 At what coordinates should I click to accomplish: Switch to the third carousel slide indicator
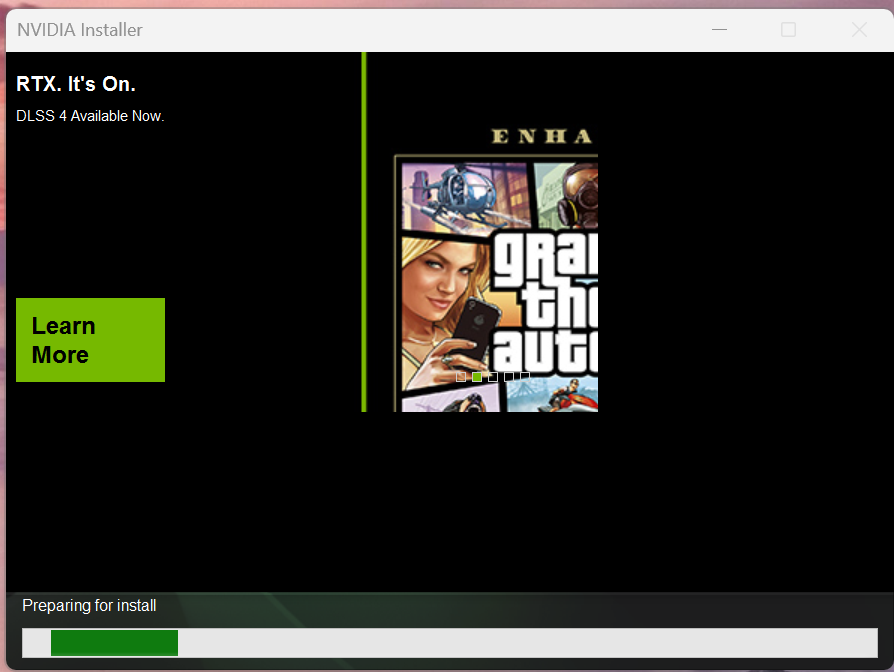(493, 377)
